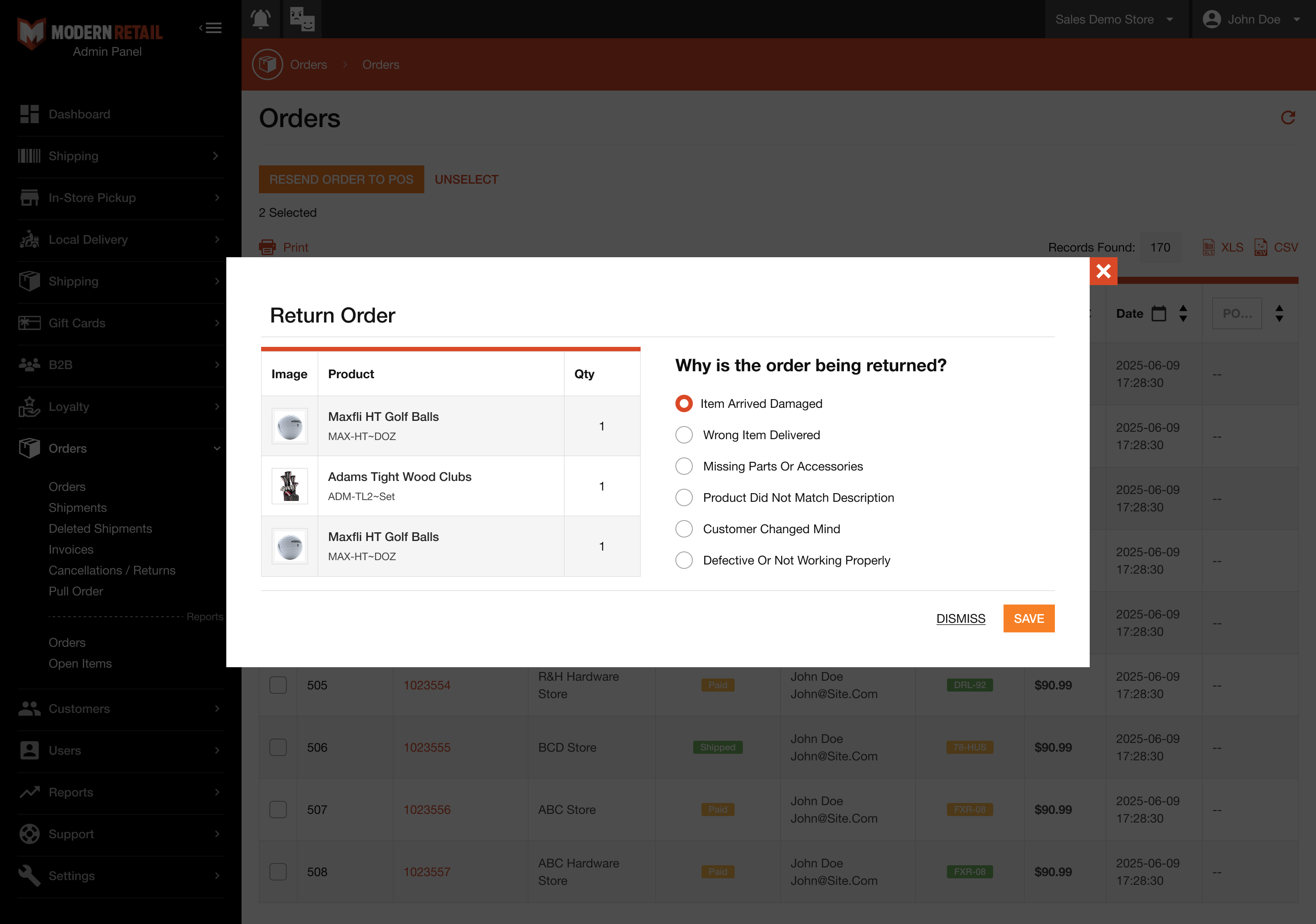
Task: Click the Reports trend icon
Action: 29,792
